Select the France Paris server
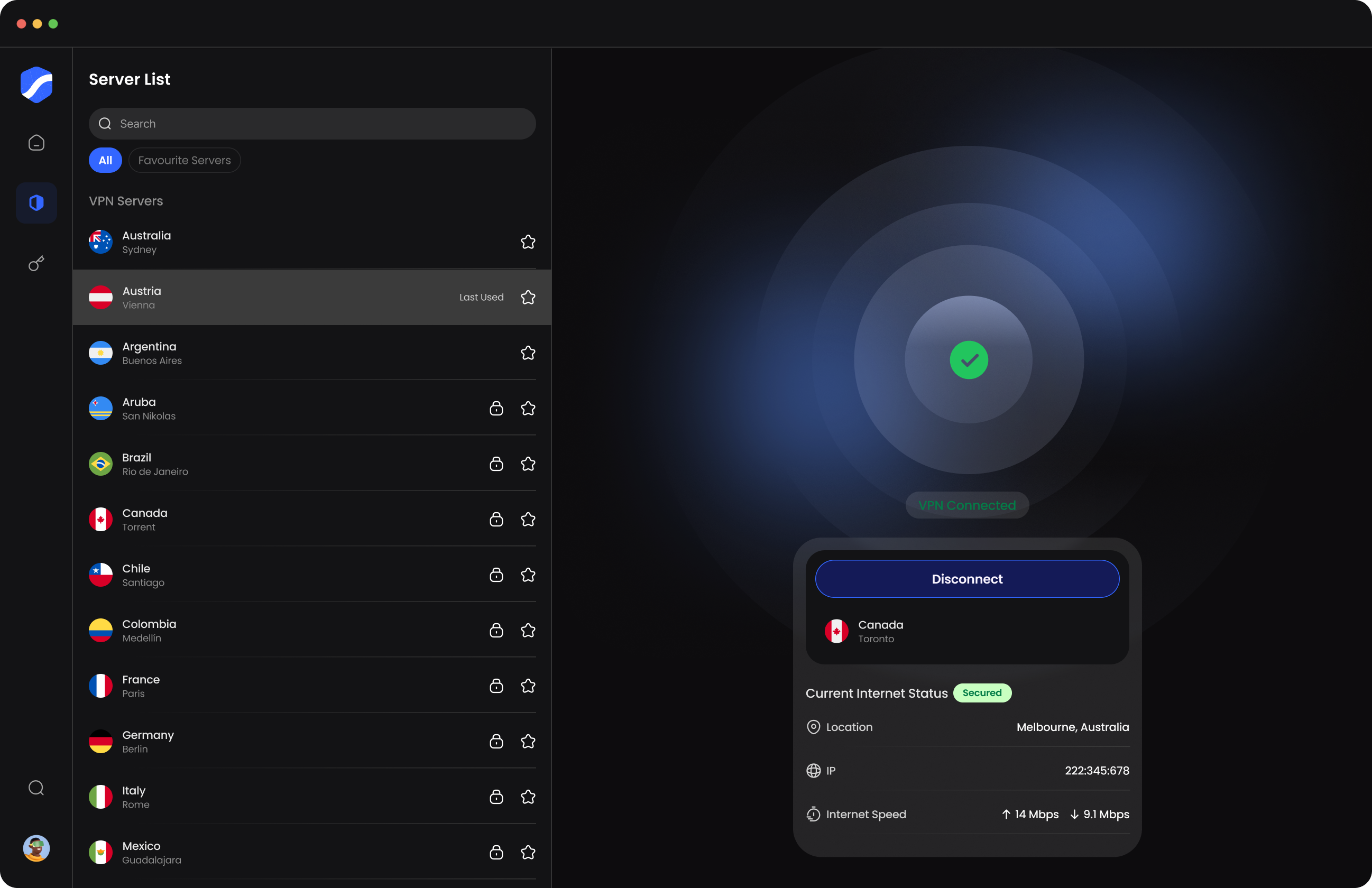Image resolution: width=1372 pixels, height=888 pixels. click(x=312, y=686)
